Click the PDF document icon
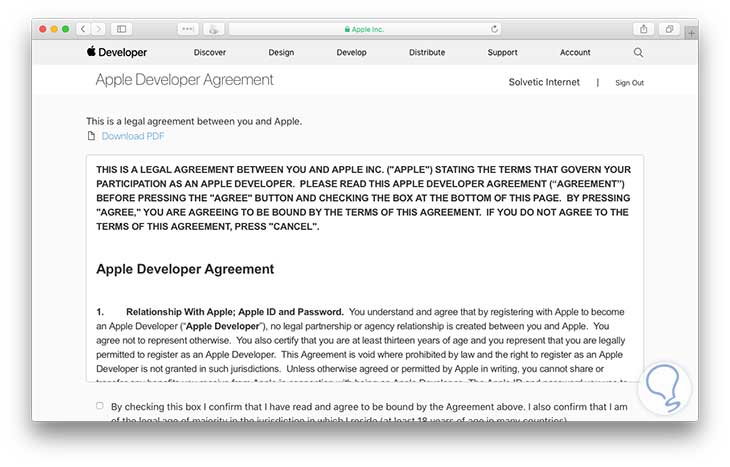The image size is (730, 467). [x=91, y=136]
